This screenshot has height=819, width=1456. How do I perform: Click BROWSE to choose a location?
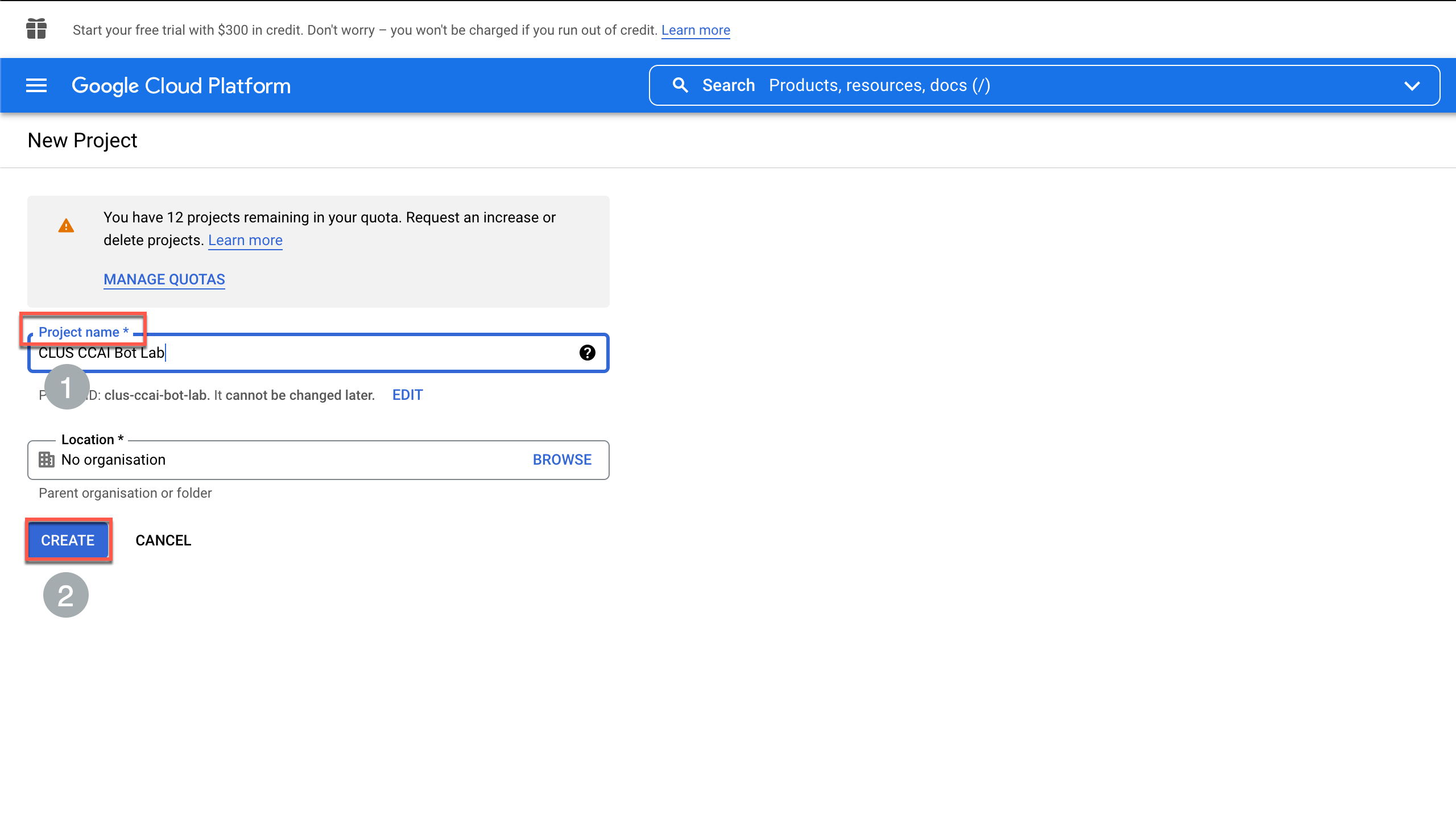pos(562,460)
